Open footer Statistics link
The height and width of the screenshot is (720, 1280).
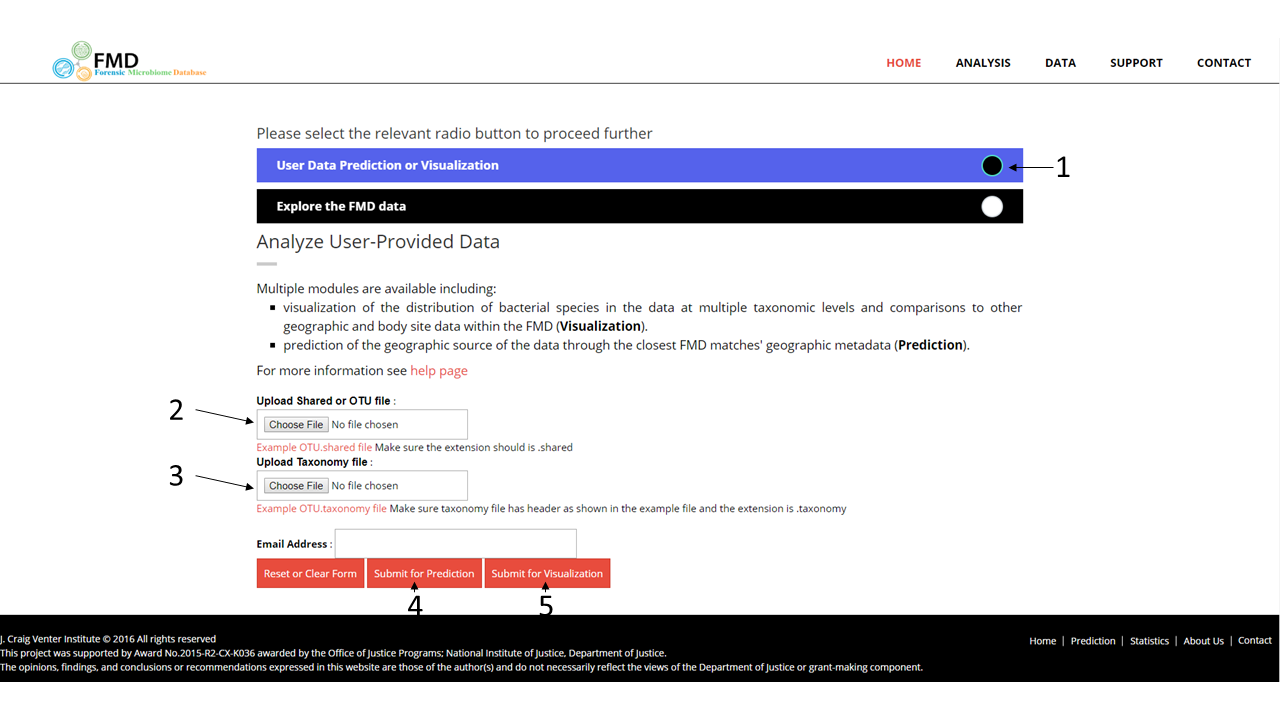click(1149, 641)
